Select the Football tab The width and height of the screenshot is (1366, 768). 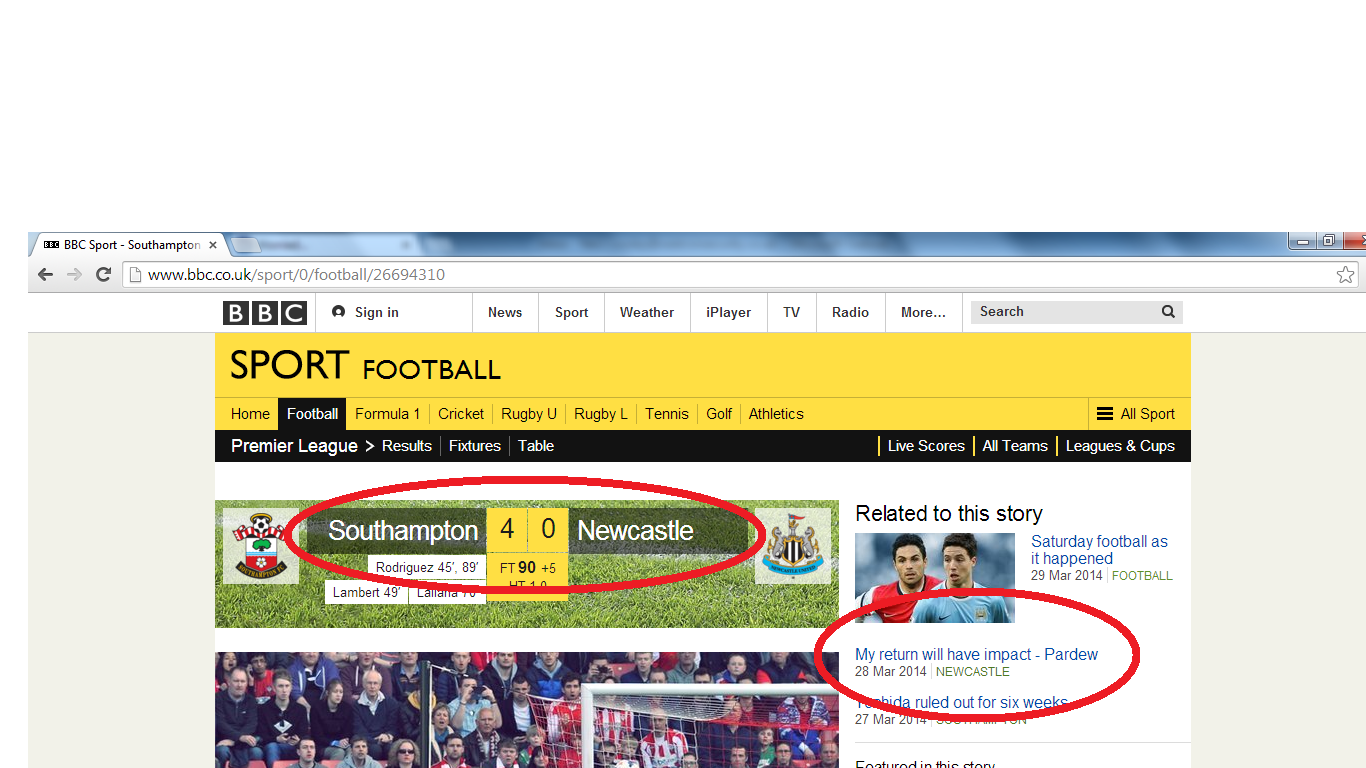tap(313, 414)
